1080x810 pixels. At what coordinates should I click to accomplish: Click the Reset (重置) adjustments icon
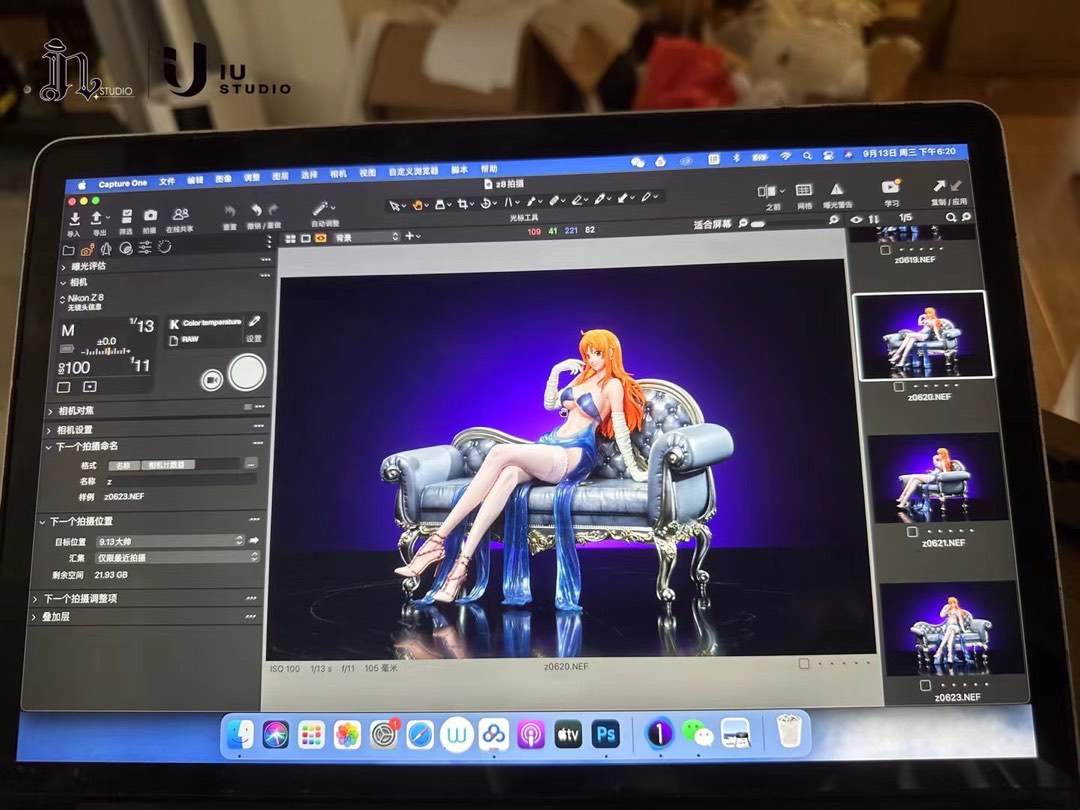click(230, 212)
